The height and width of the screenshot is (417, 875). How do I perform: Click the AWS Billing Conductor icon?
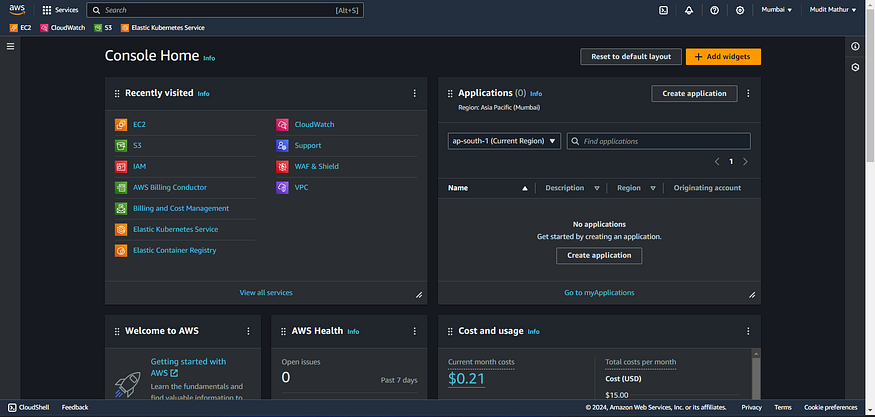coord(121,188)
